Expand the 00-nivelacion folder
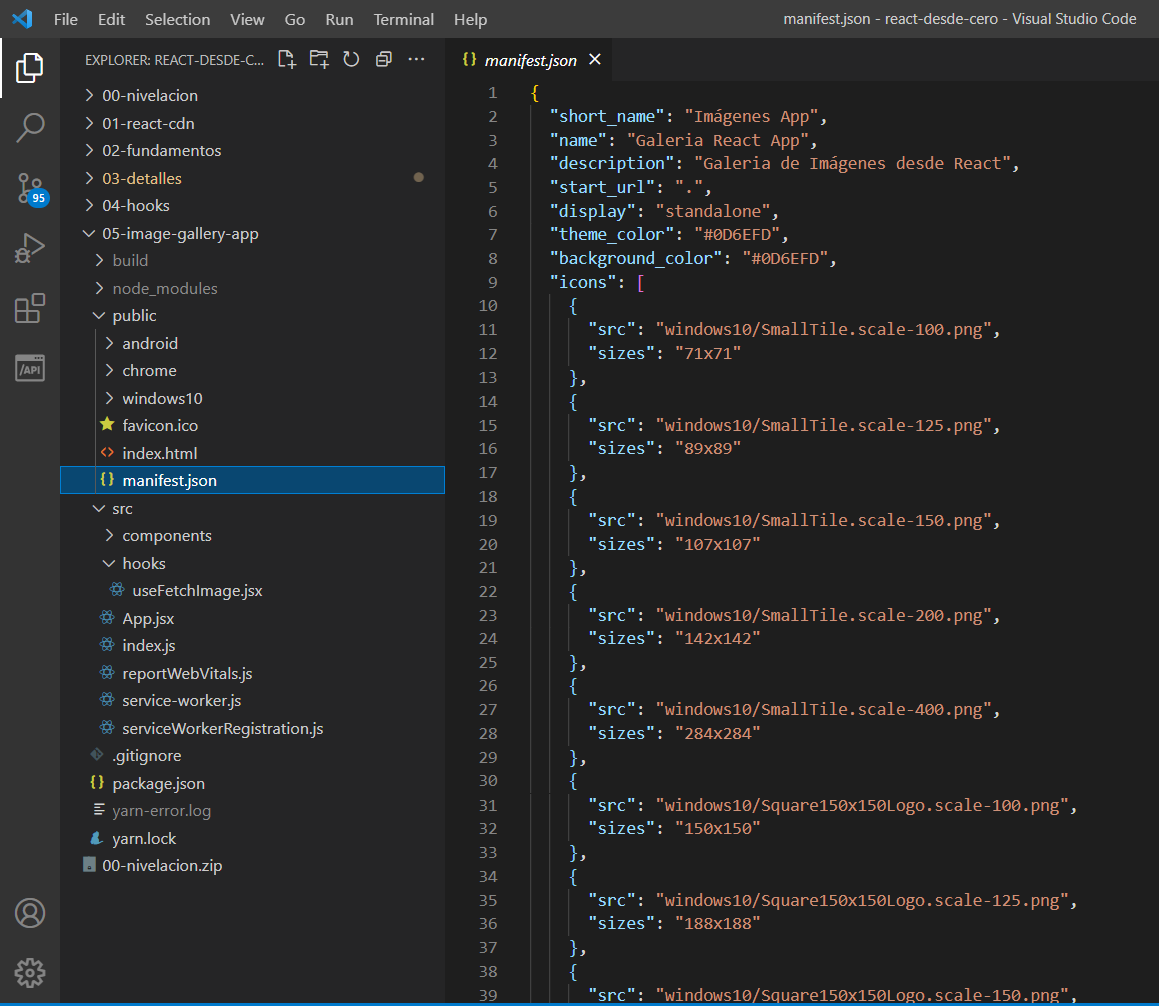The height and width of the screenshot is (1006, 1159). tap(150, 96)
